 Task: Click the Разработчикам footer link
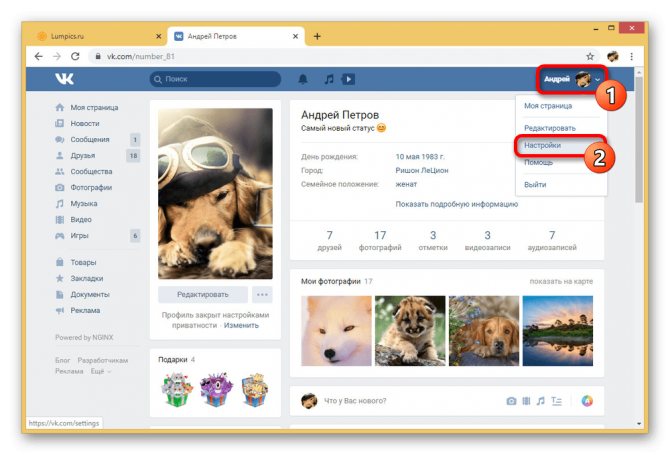pyautogui.click(x=103, y=361)
